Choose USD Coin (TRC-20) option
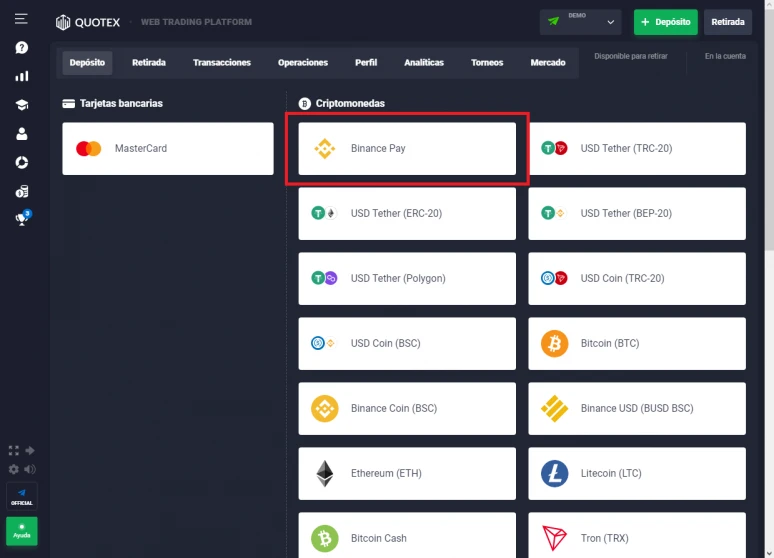Viewport: 774px width, 558px height. click(x=637, y=279)
